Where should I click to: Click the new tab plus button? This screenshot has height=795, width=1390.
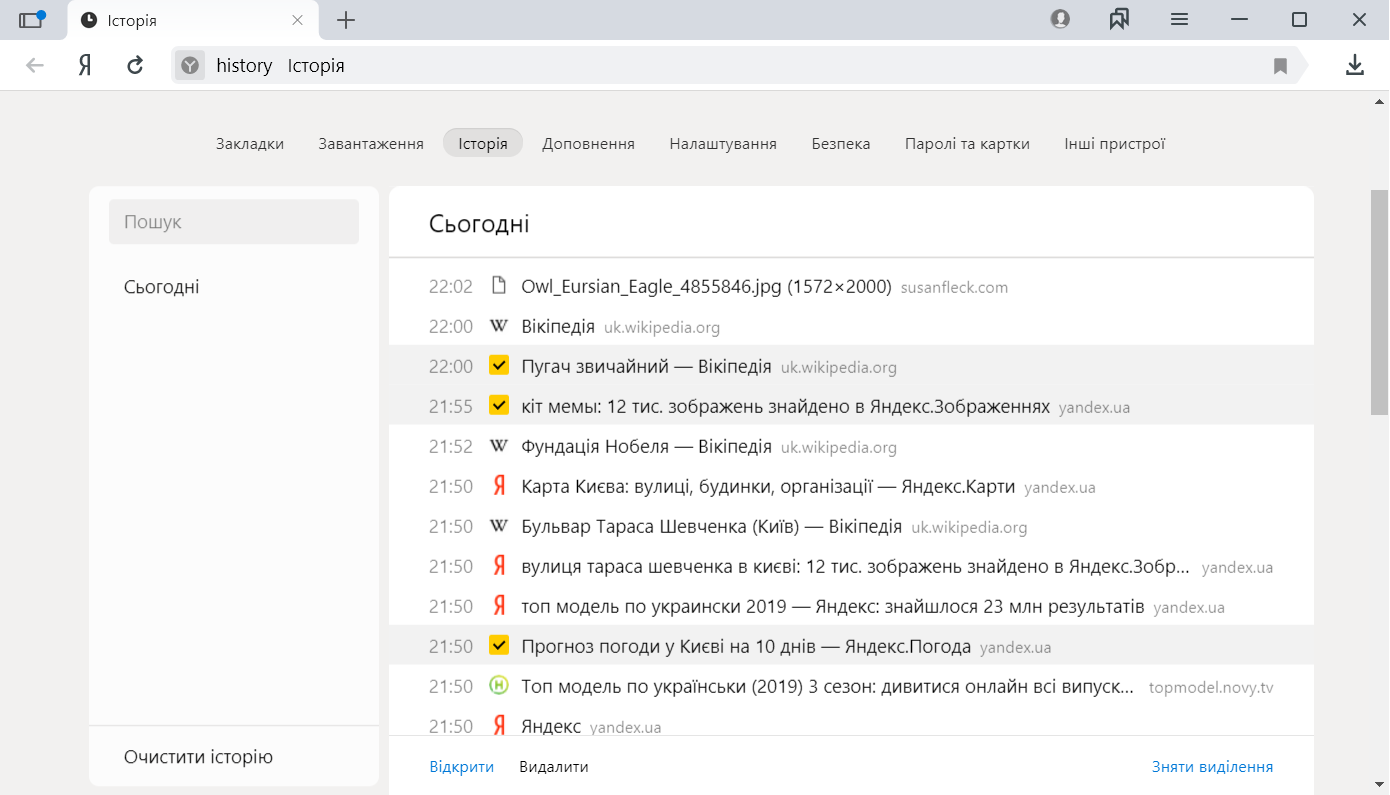pyautogui.click(x=346, y=20)
